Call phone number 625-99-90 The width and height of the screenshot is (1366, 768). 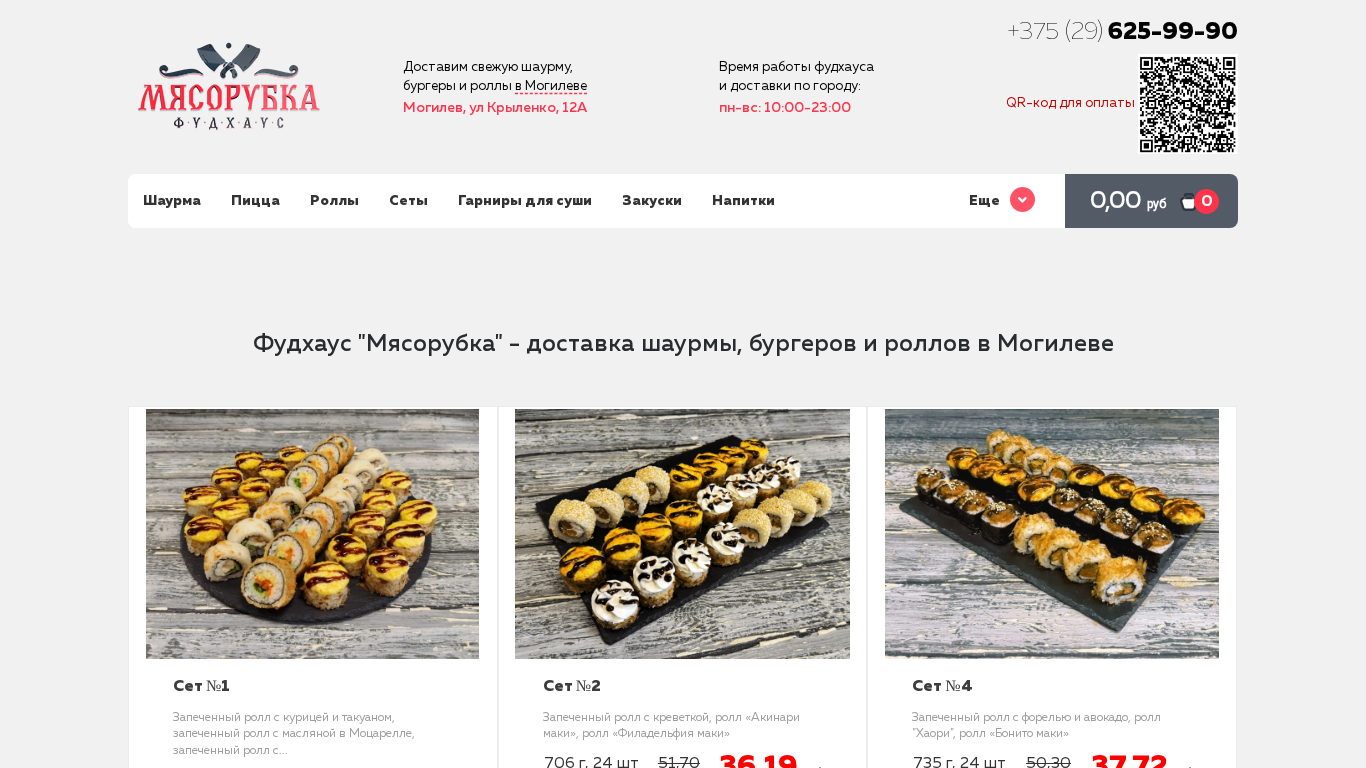[1172, 31]
